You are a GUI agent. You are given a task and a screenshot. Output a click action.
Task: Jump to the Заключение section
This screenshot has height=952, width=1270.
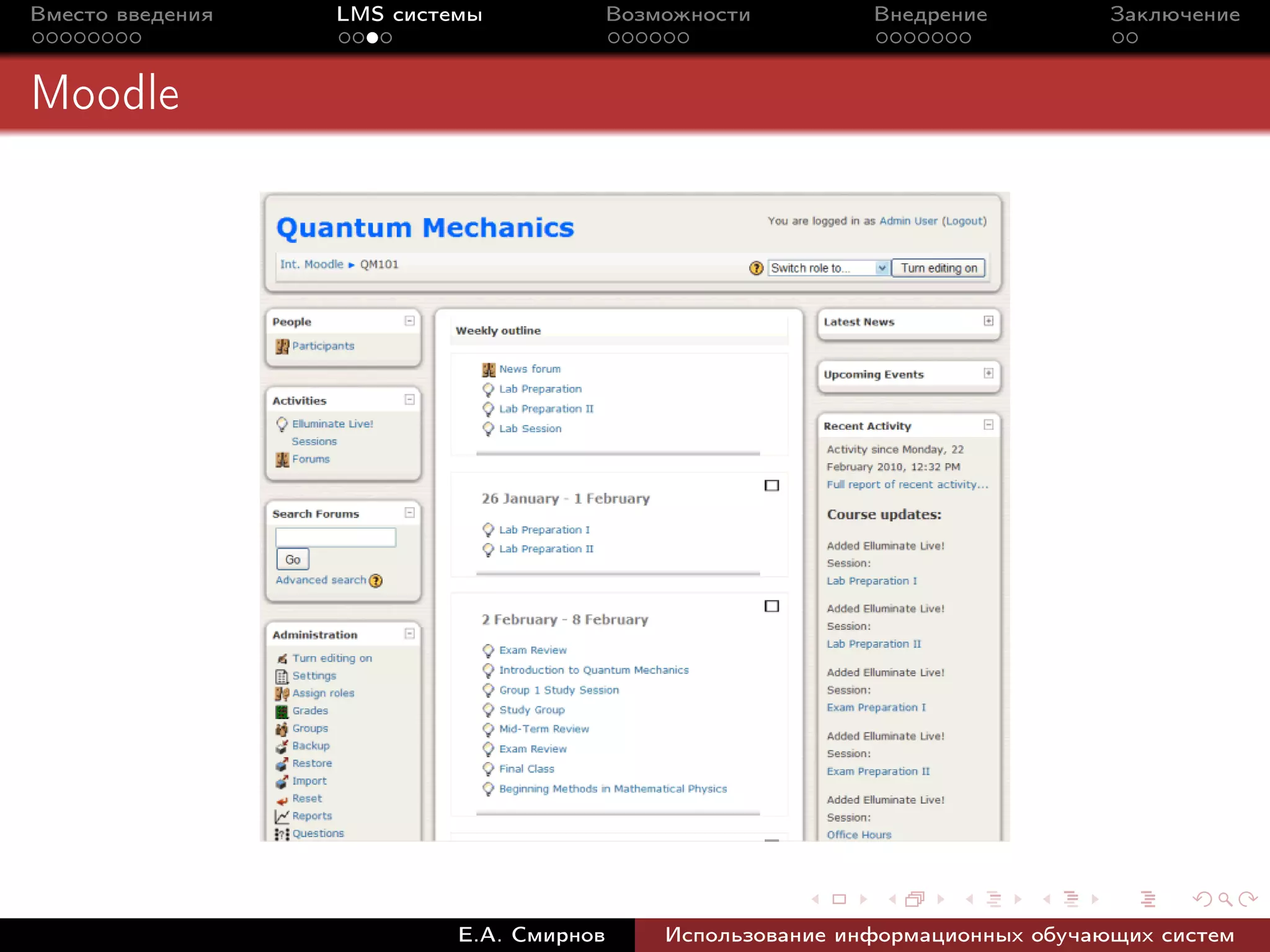point(1175,15)
